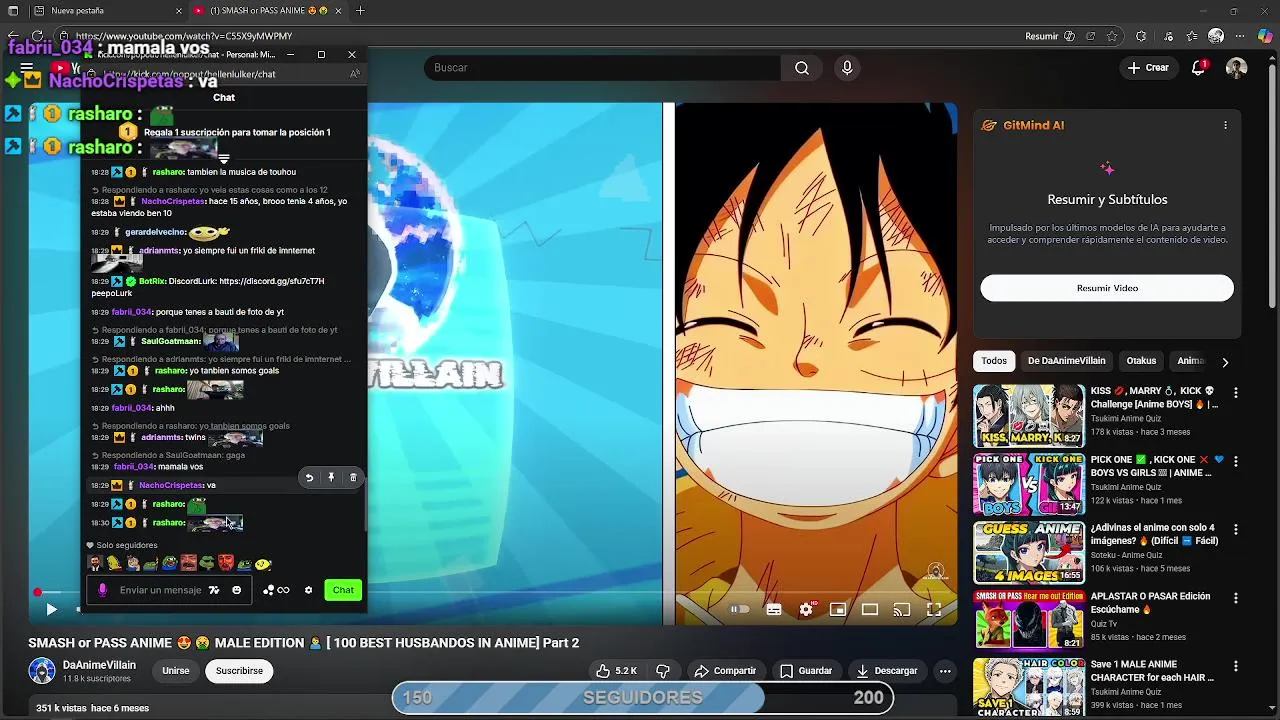Click the Guardar button
The image size is (1280, 720).
coord(806,671)
